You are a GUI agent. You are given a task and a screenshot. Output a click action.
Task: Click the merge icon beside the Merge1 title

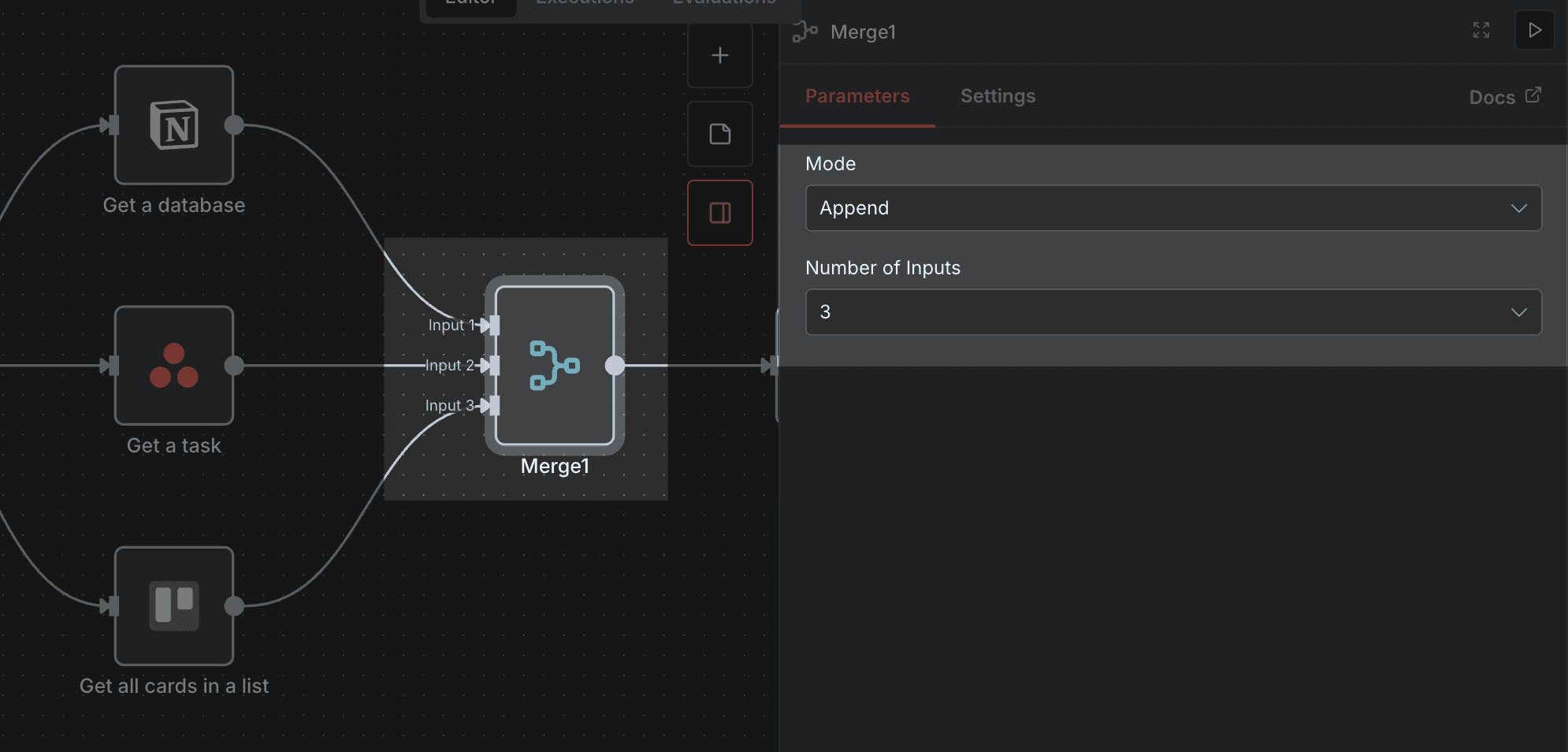click(804, 32)
